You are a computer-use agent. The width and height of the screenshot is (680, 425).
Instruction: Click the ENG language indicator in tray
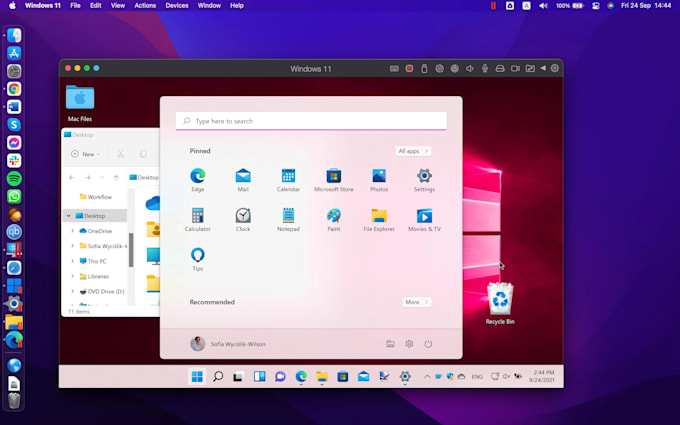click(x=477, y=377)
